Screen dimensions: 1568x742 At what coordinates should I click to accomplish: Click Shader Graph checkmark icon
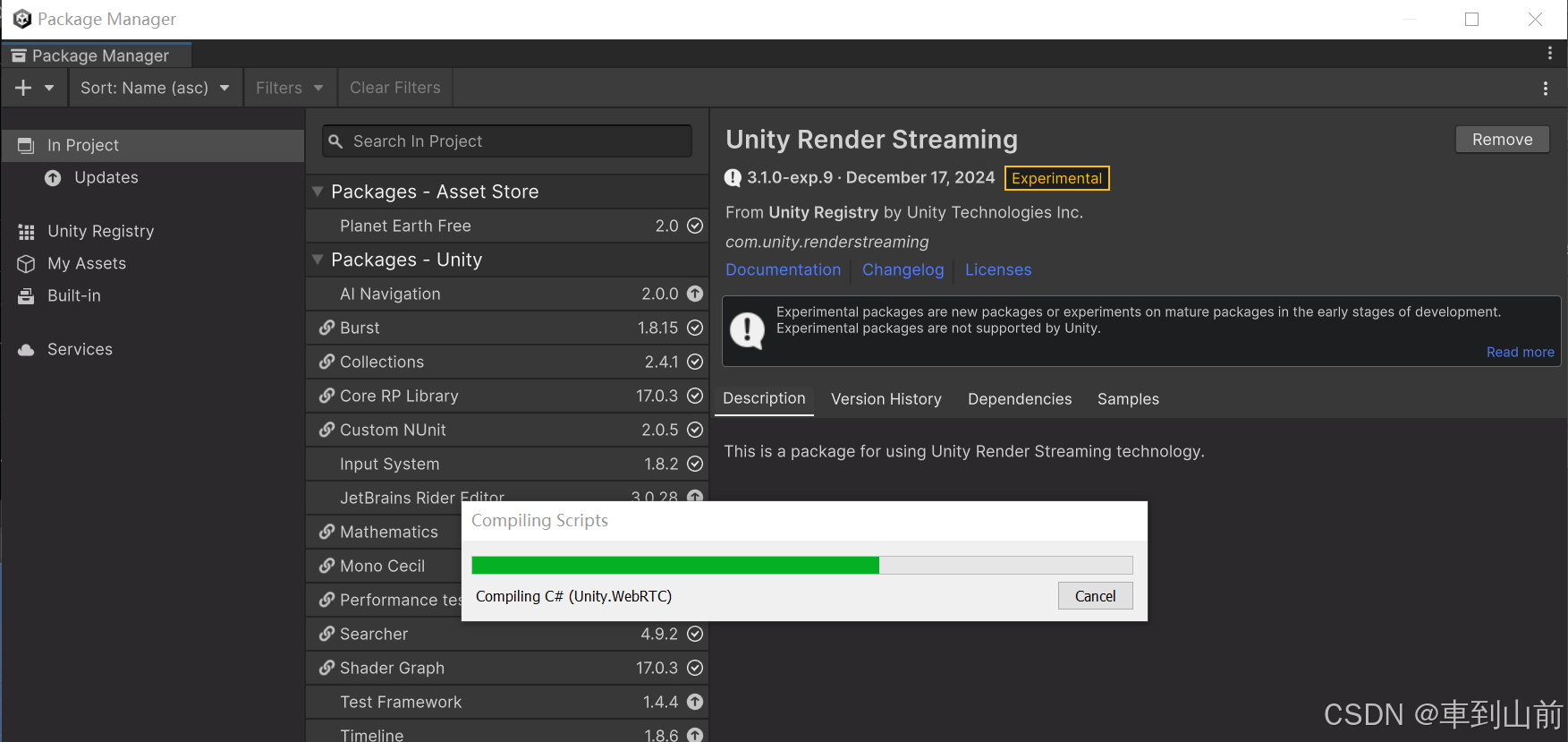[695, 668]
